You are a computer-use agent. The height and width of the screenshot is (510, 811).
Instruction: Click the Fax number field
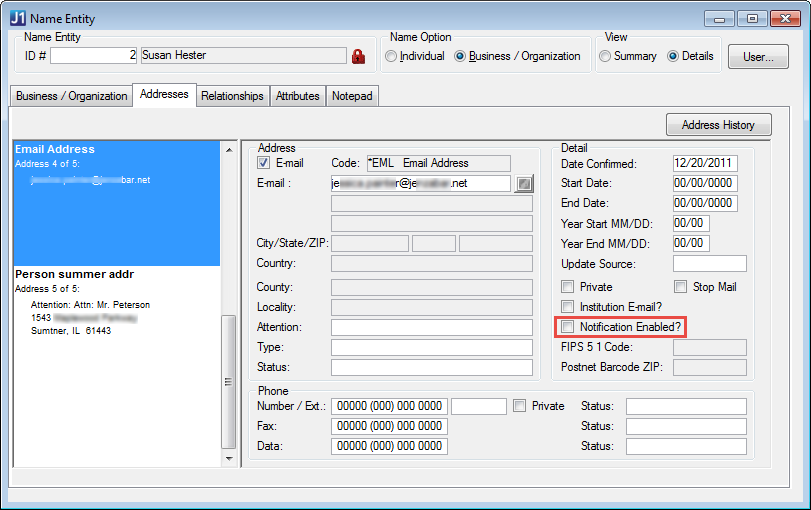[389, 426]
